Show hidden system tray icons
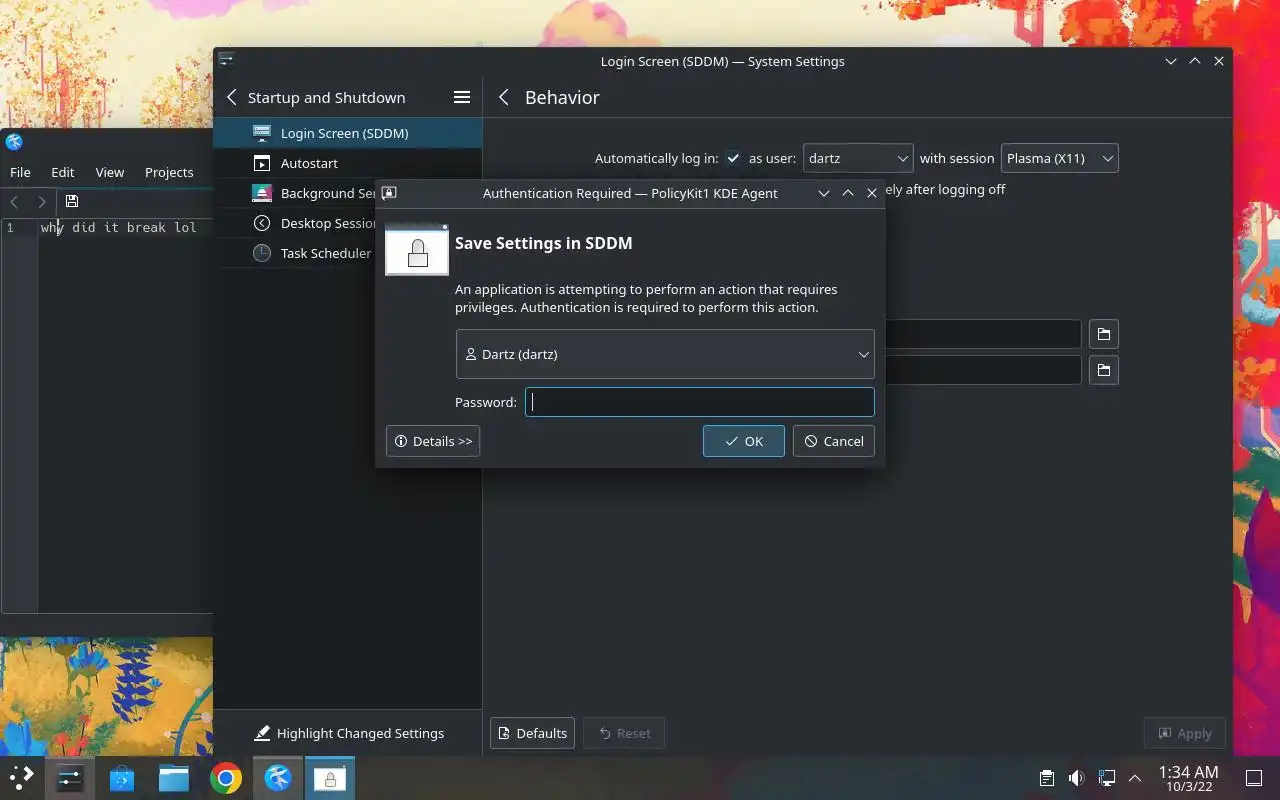 (1135, 778)
